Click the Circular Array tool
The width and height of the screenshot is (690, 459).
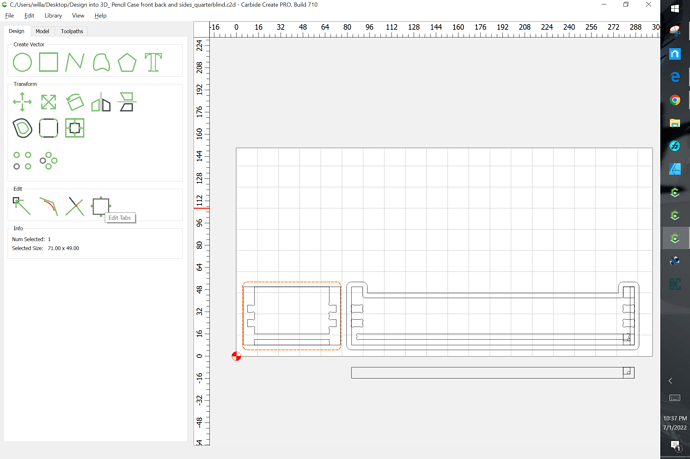[48, 160]
